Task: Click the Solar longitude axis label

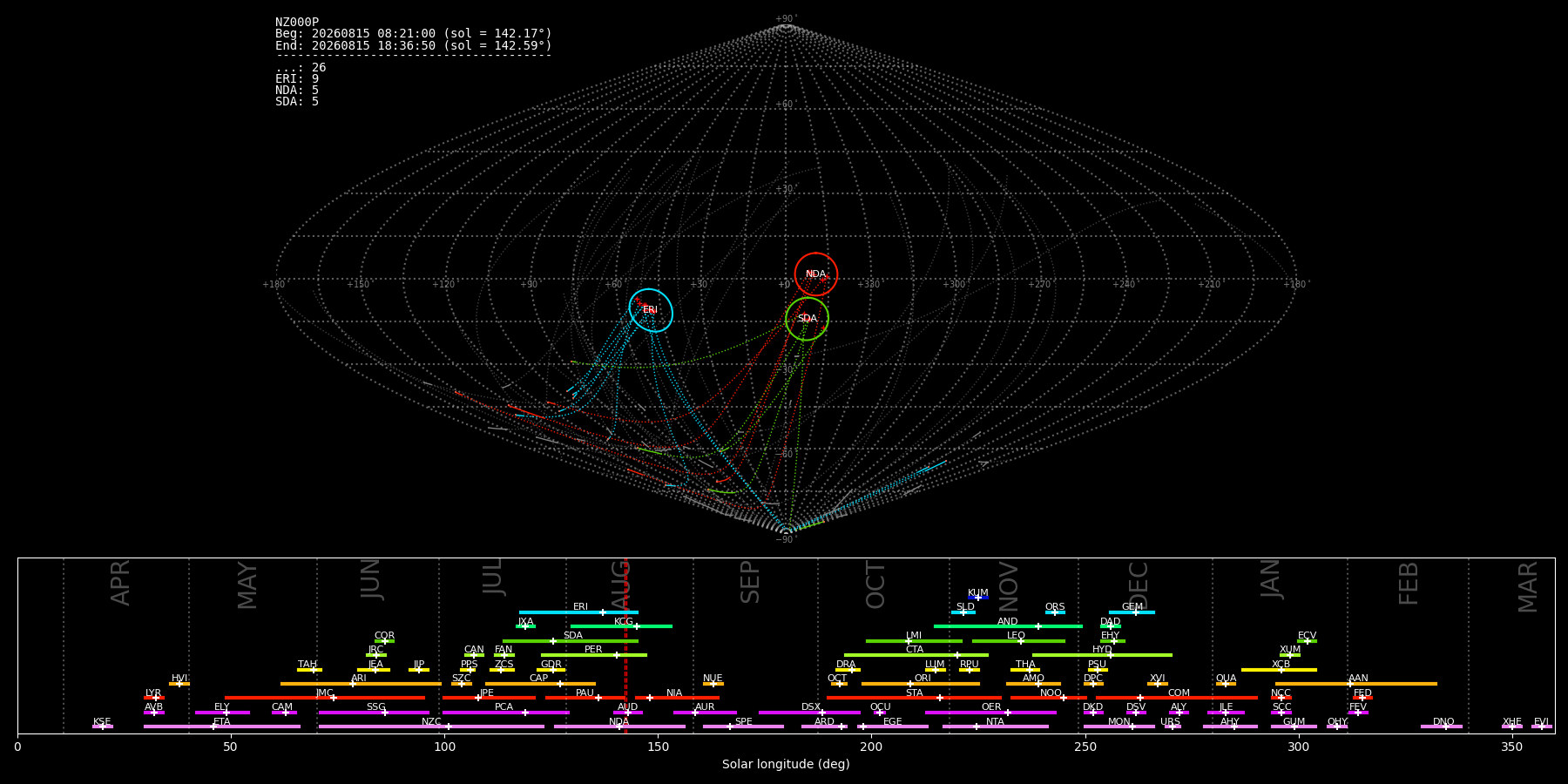Action: point(786,764)
